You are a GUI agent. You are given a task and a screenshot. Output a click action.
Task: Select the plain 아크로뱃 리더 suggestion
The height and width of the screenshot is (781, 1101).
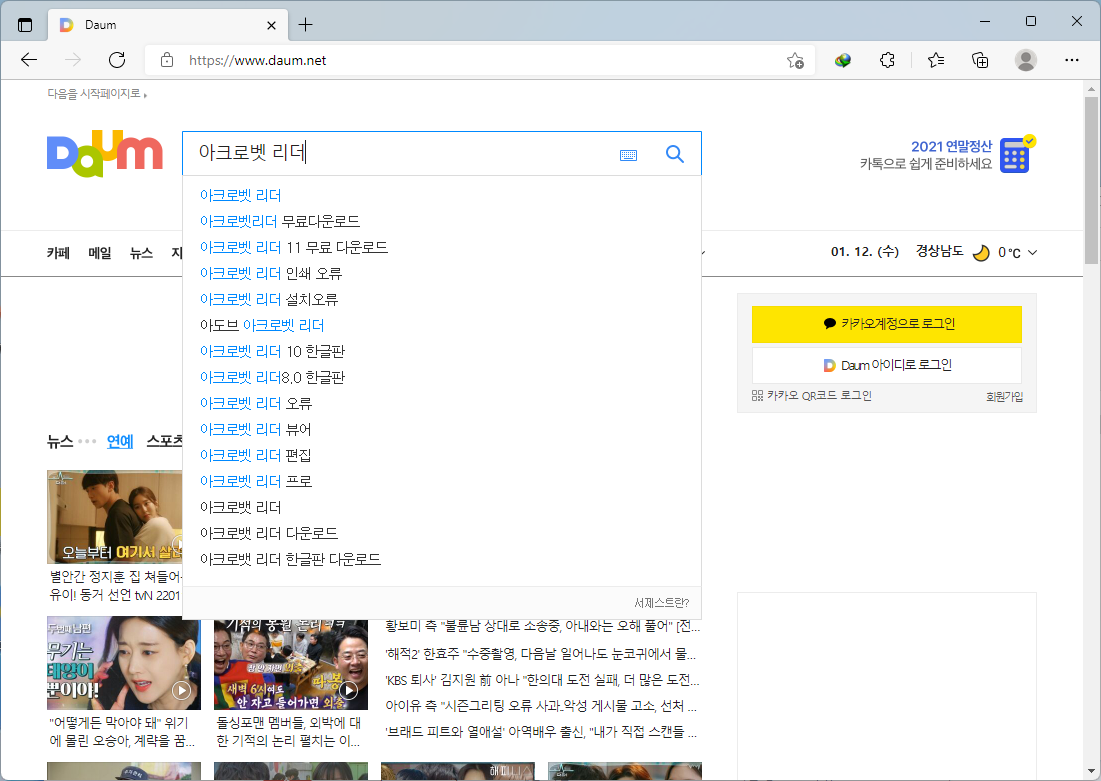(240, 507)
